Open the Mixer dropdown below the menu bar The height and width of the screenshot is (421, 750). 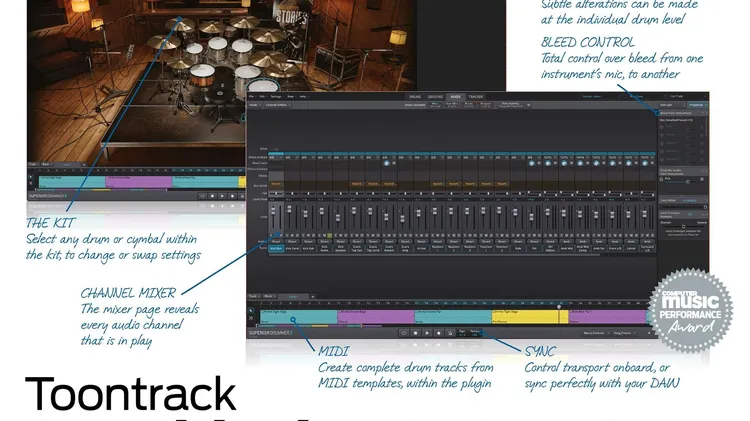(x=254, y=105)
